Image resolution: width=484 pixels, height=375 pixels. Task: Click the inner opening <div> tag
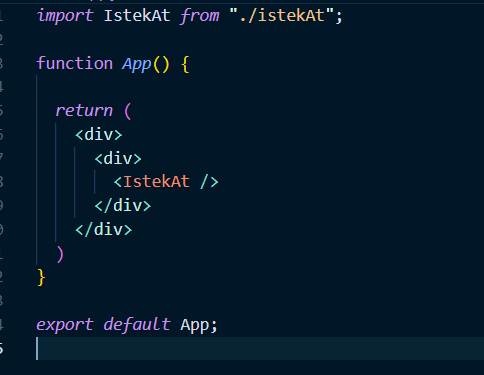tap(118, 158)
